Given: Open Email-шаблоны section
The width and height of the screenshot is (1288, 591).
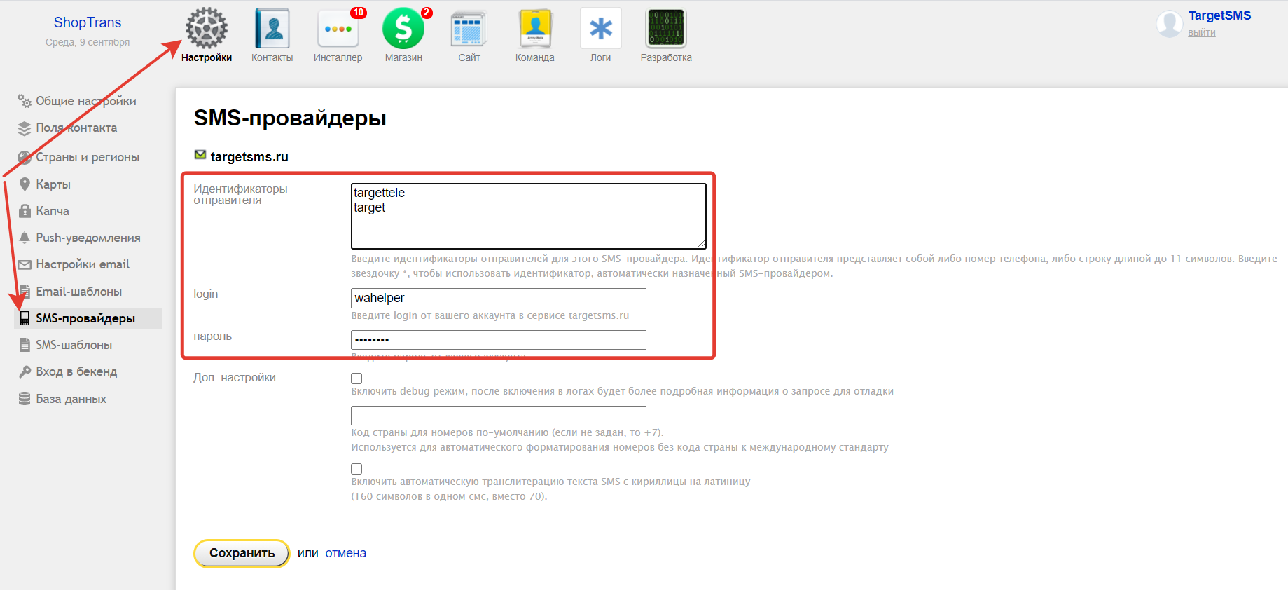Looking at the screenshot, I should click(79, 292).
